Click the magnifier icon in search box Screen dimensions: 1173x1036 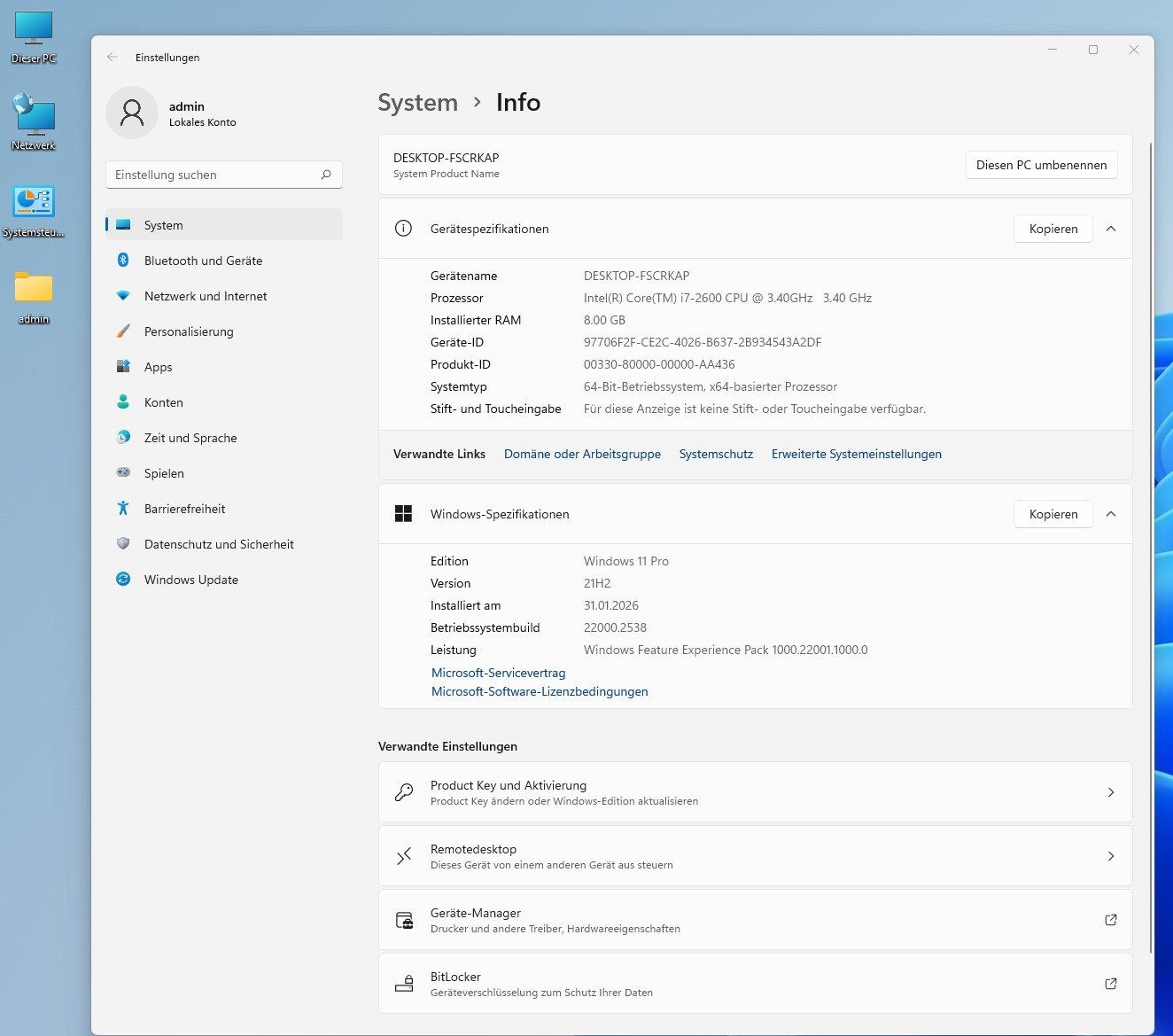(326, 175)
